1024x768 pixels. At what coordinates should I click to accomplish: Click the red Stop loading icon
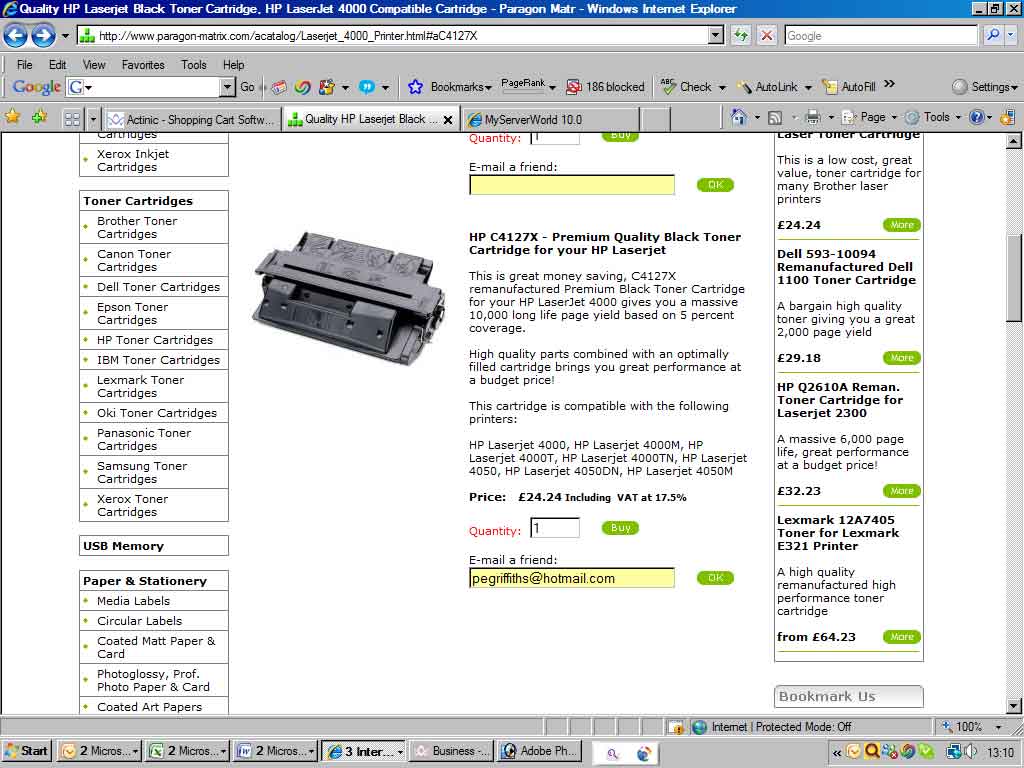(766, 36)
